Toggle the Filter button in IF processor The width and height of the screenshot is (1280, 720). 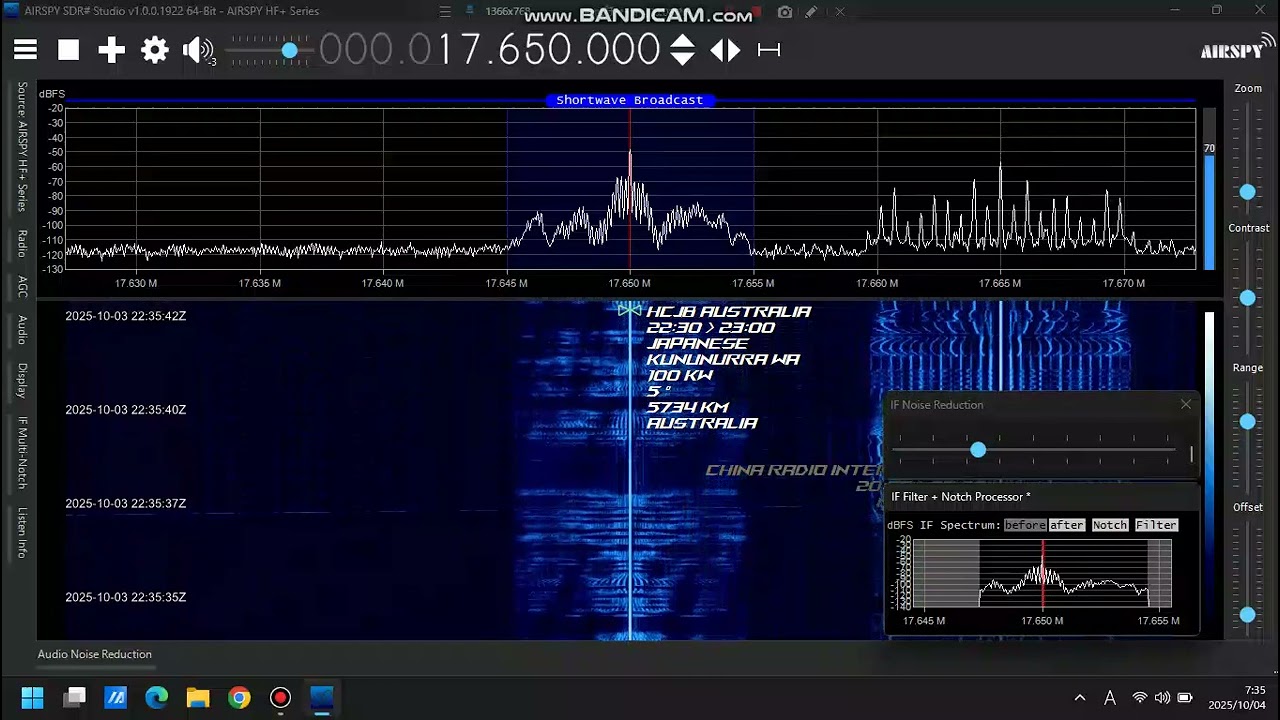point(1156,525)
